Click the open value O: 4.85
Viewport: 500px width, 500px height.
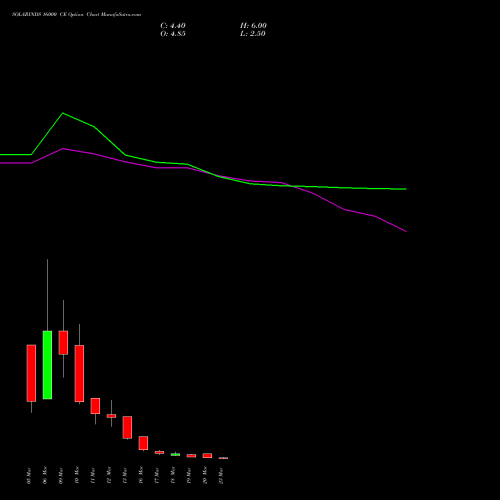point(173,34)
